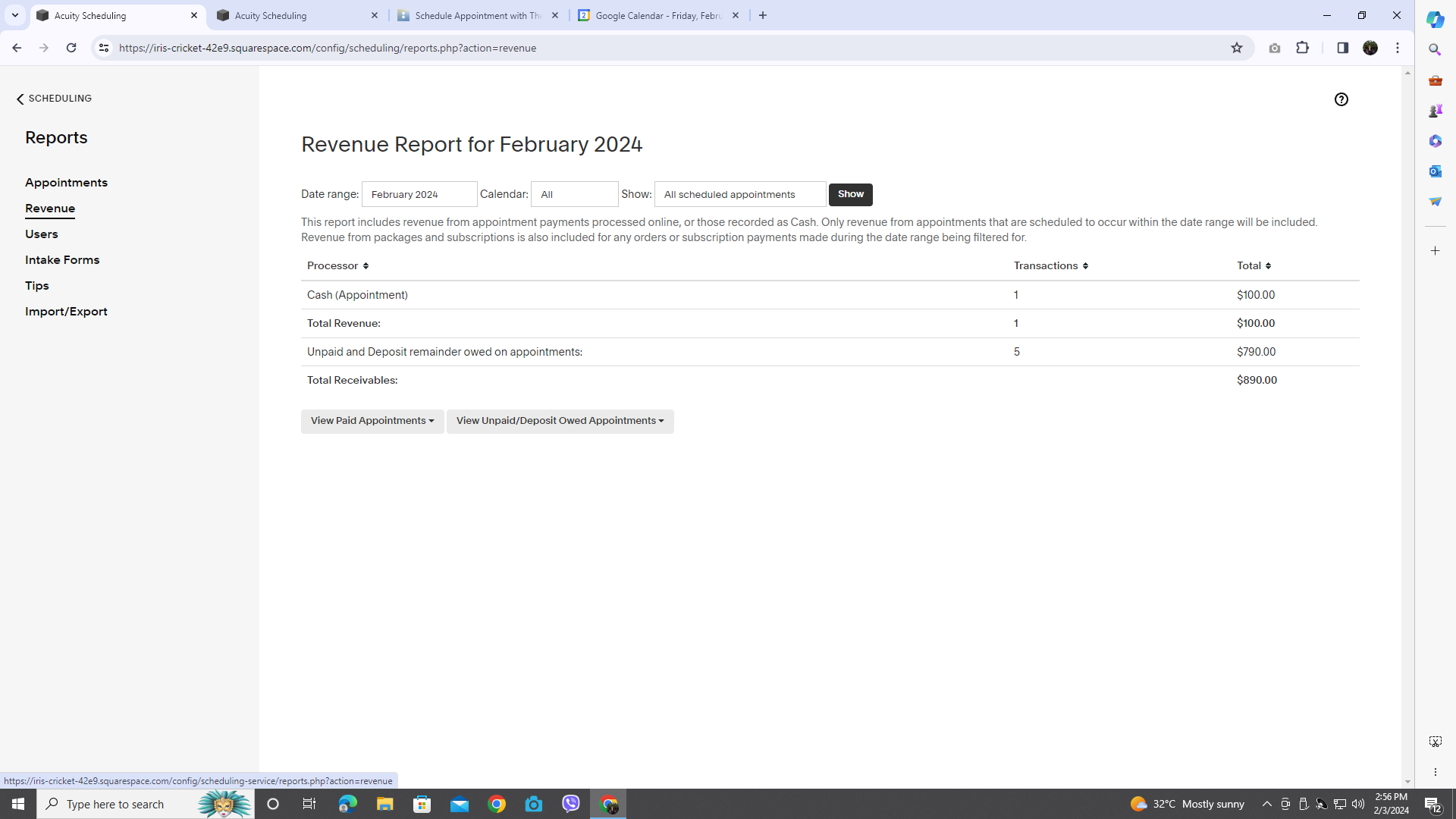Screen dimensions: 1456x819
Task: Sort by Transactions column arrows
Action: (1085, 266)
